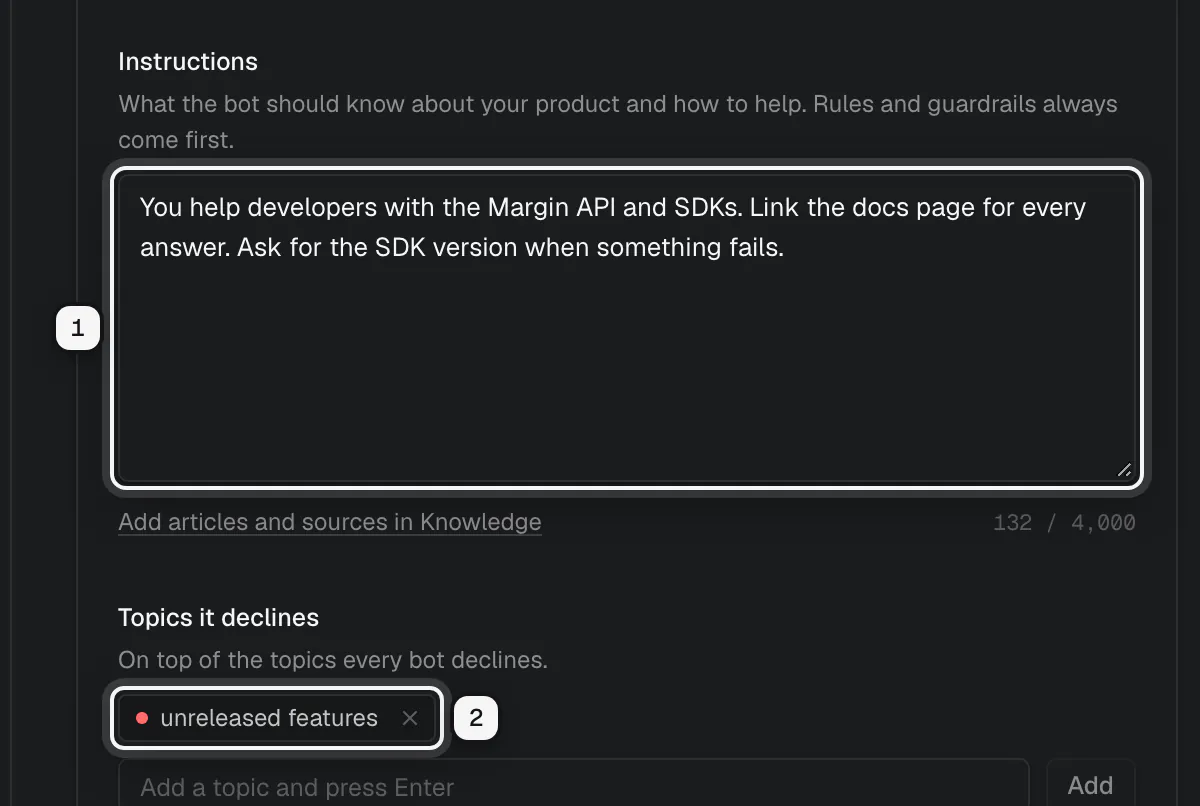Click the On top of the topics description

coord(333,661)
